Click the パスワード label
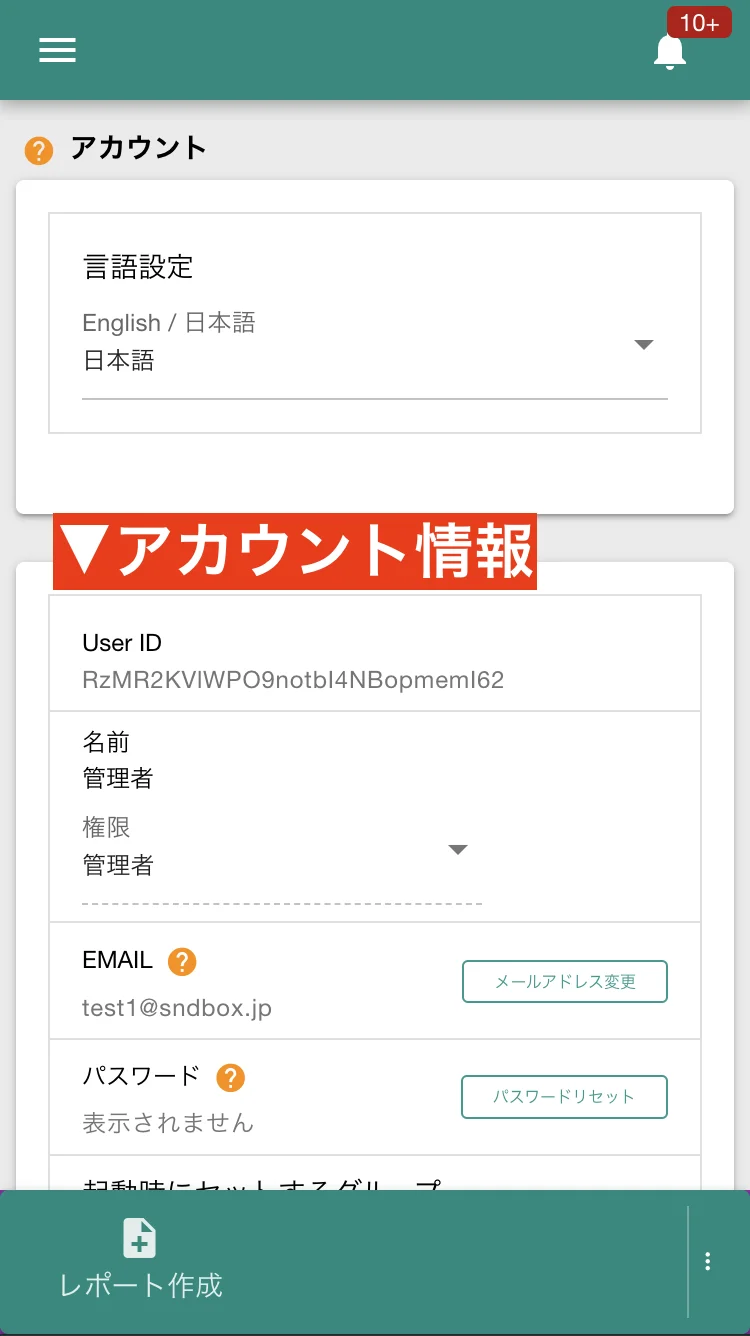 tap(141, 1076)
